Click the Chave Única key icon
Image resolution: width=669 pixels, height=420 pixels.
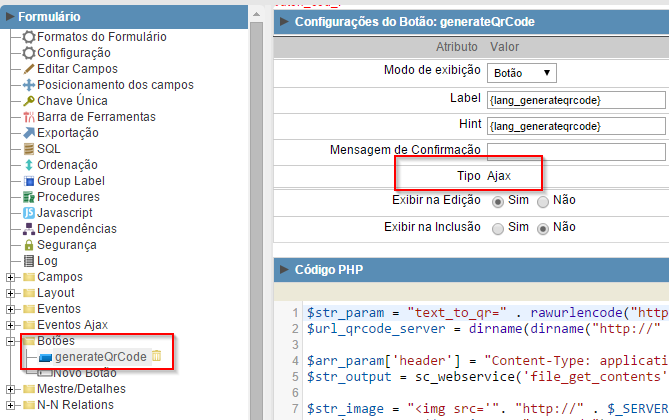[29, 101]
